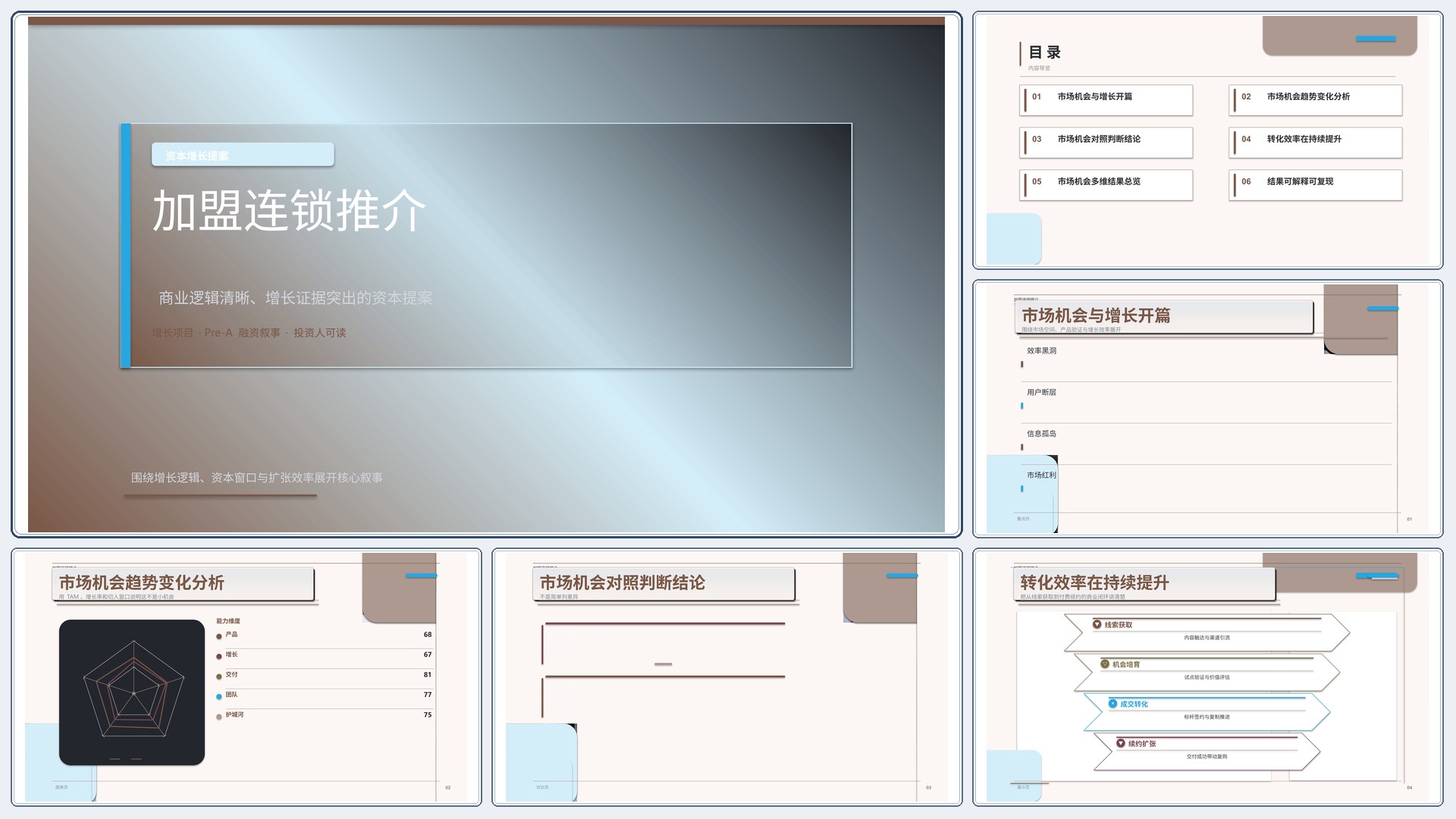Click the legend dot next to 护城河
Image resolution: width=1456 pixels, height=819 pixels.
pos(219,717)
